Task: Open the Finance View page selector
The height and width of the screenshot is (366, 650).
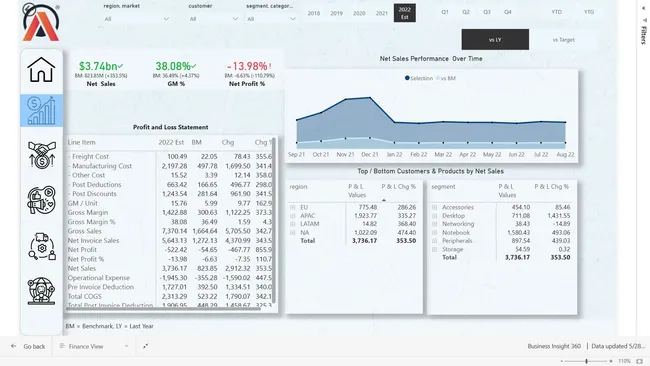Action: click(x=94, y=346)
